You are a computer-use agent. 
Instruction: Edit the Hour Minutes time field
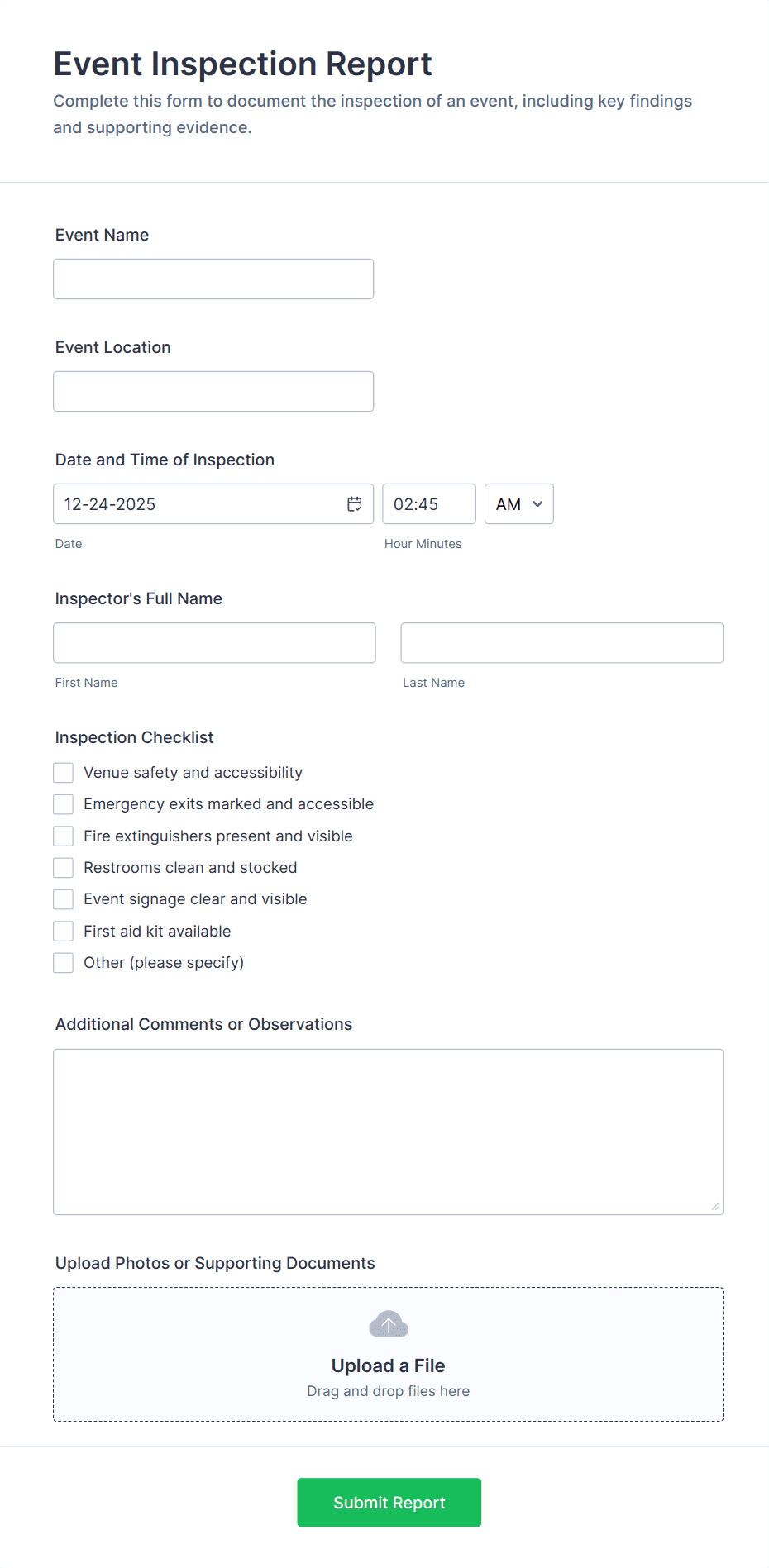(x=428, y=504)
